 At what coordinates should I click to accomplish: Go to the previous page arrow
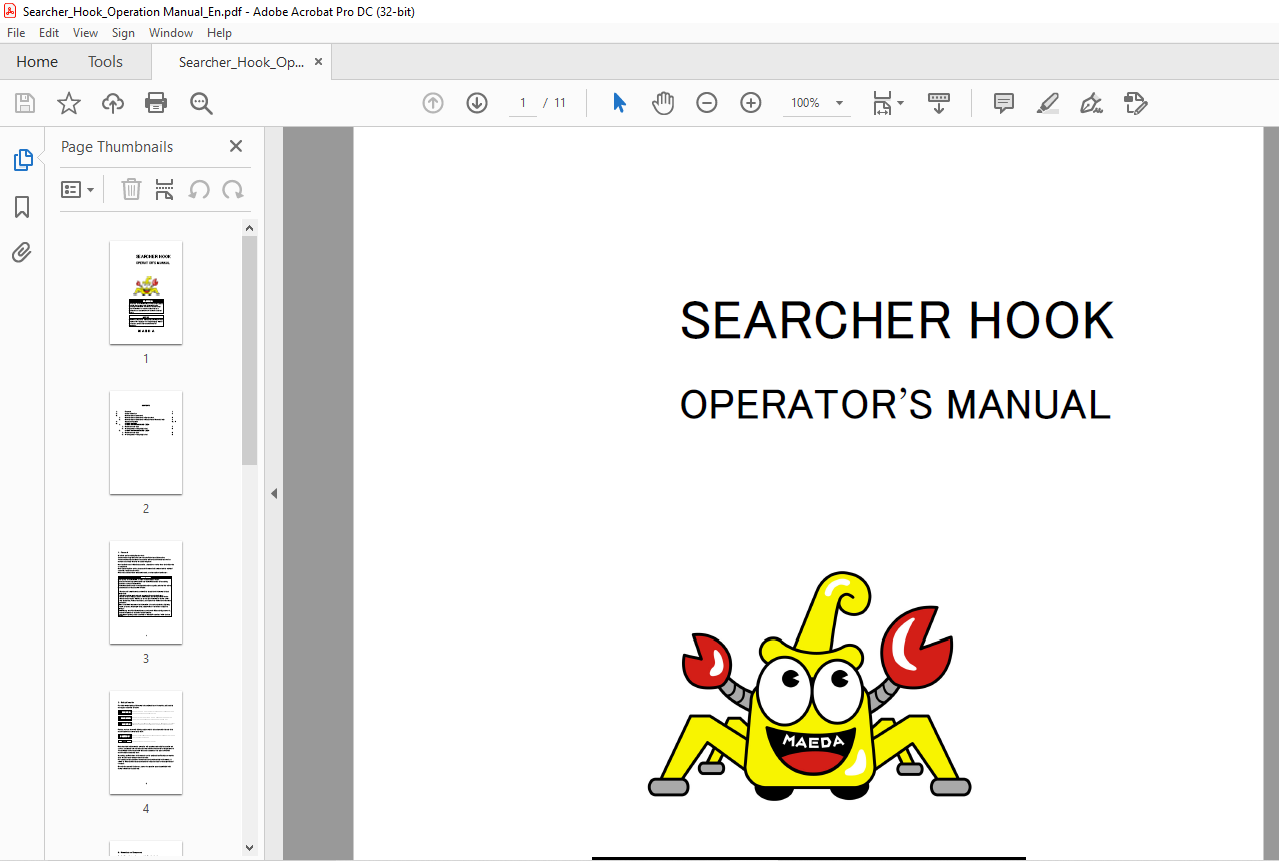pos(433,103)
